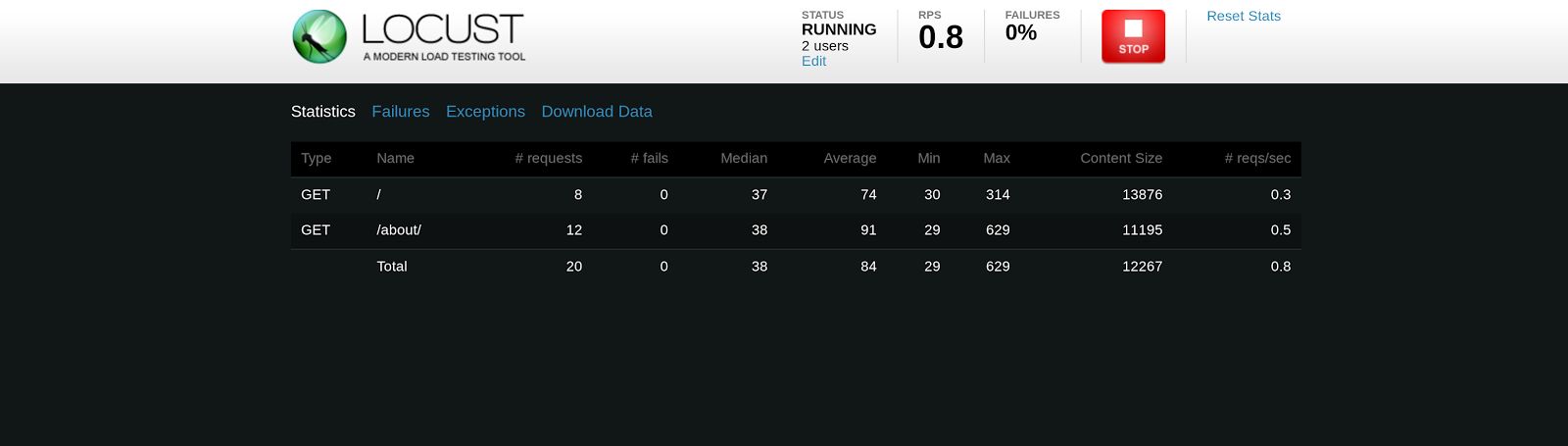The image size is (1568, 446).
Task: Click the Edit users link
Action: click(x=813, y=61)
